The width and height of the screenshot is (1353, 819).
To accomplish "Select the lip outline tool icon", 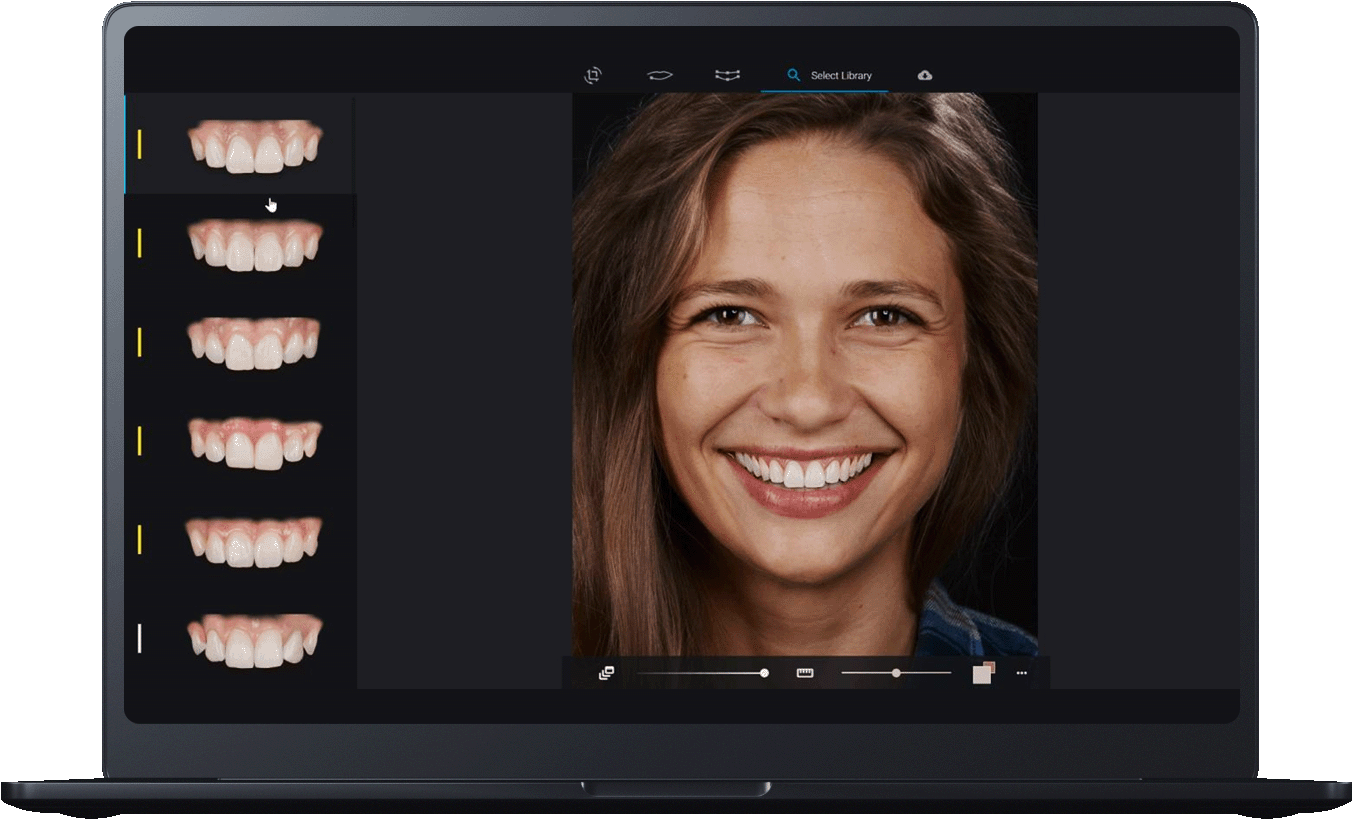I will tap(659, 76).
